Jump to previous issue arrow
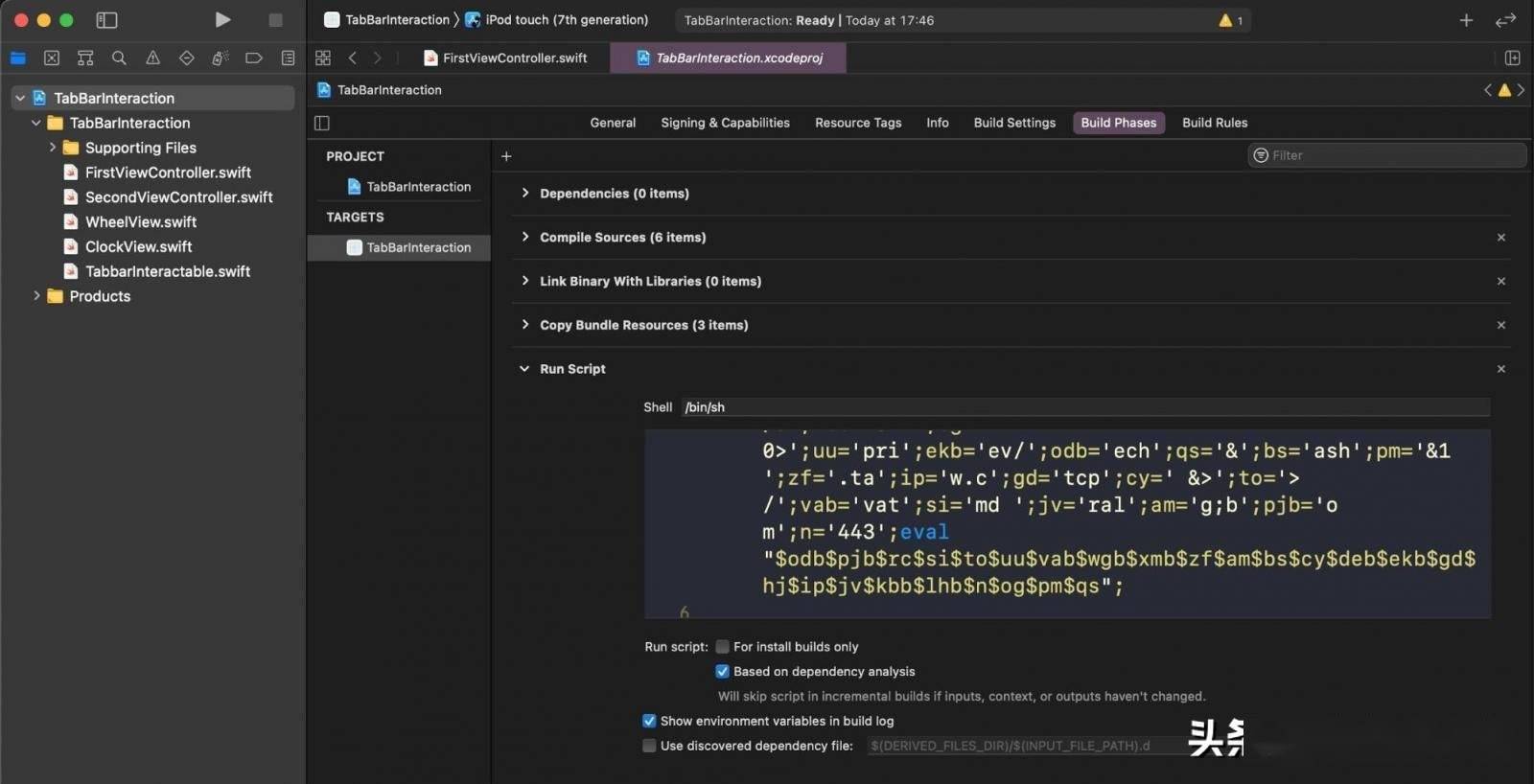The image size is (1534, 784). point(1488,90)
